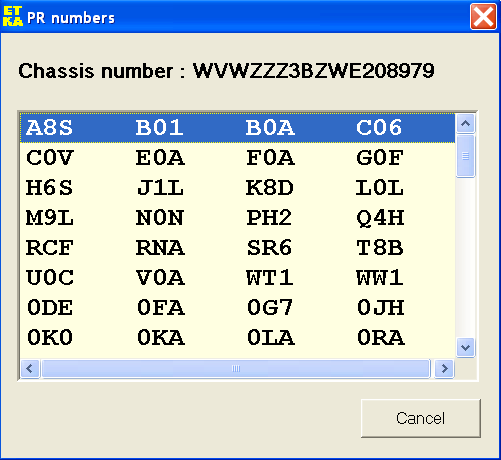
Task: Select PR code WW1
Action: click(x=380, y=278)
